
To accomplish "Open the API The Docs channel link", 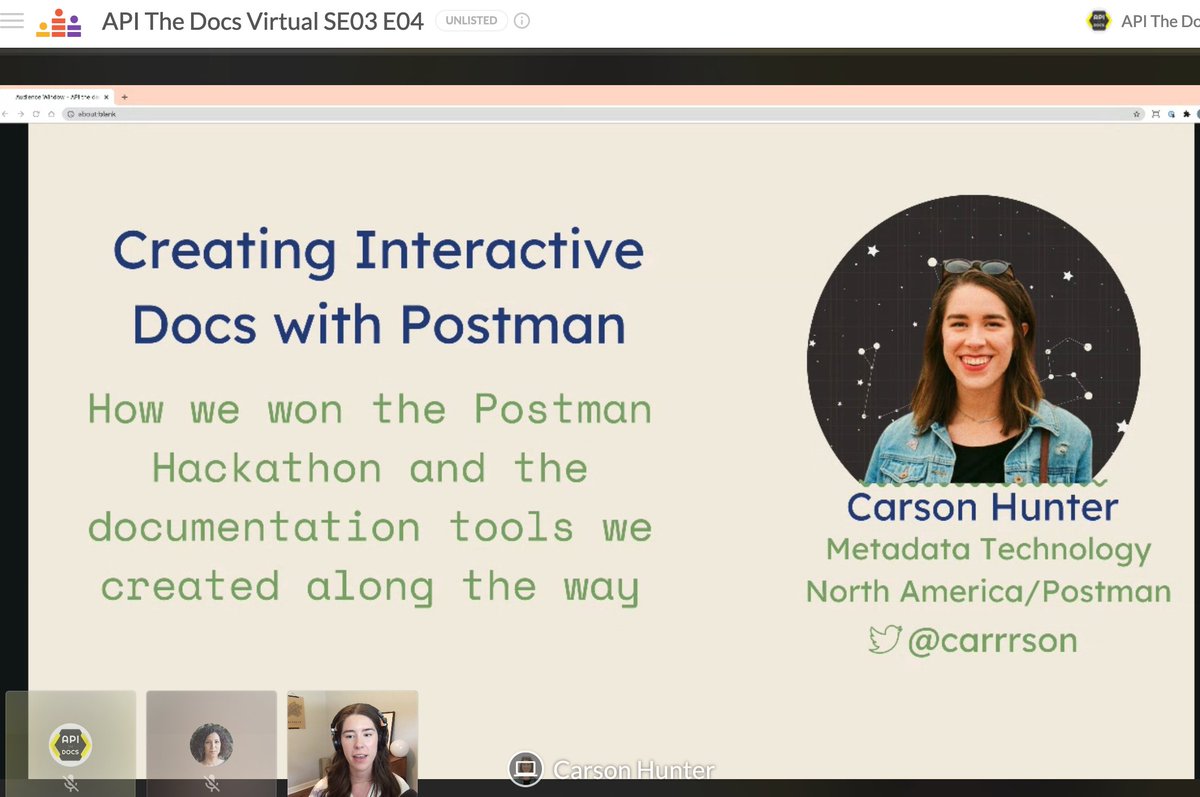I will [x=1160, y=21].
